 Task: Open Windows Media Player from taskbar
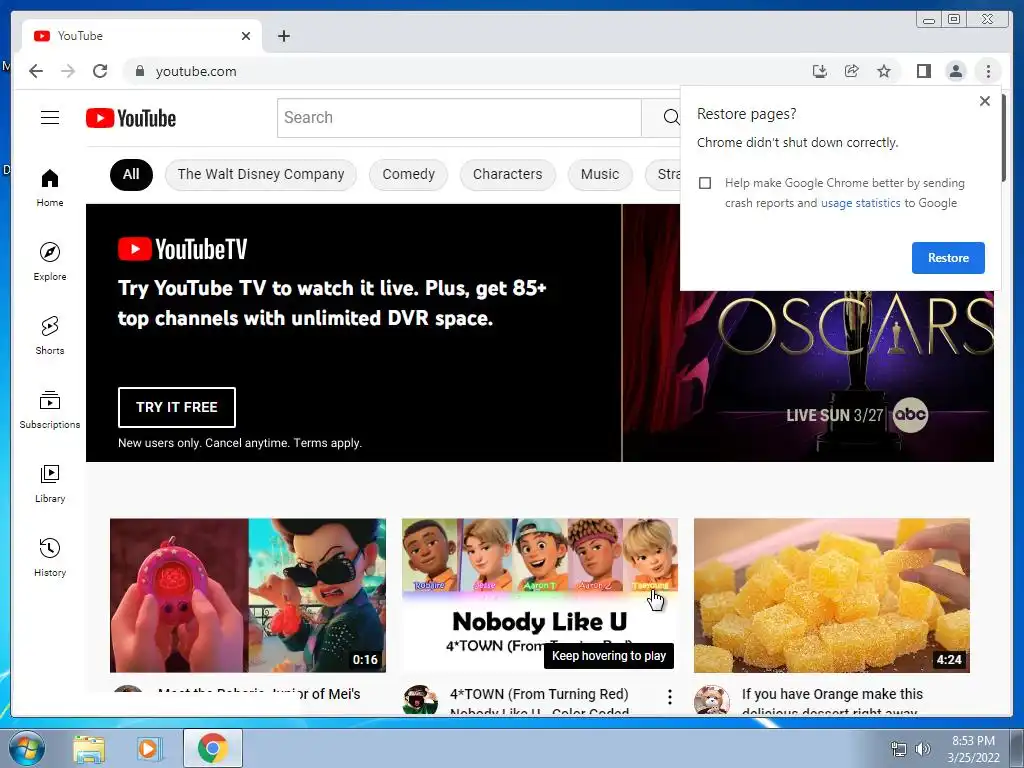(x=148, y=749)
